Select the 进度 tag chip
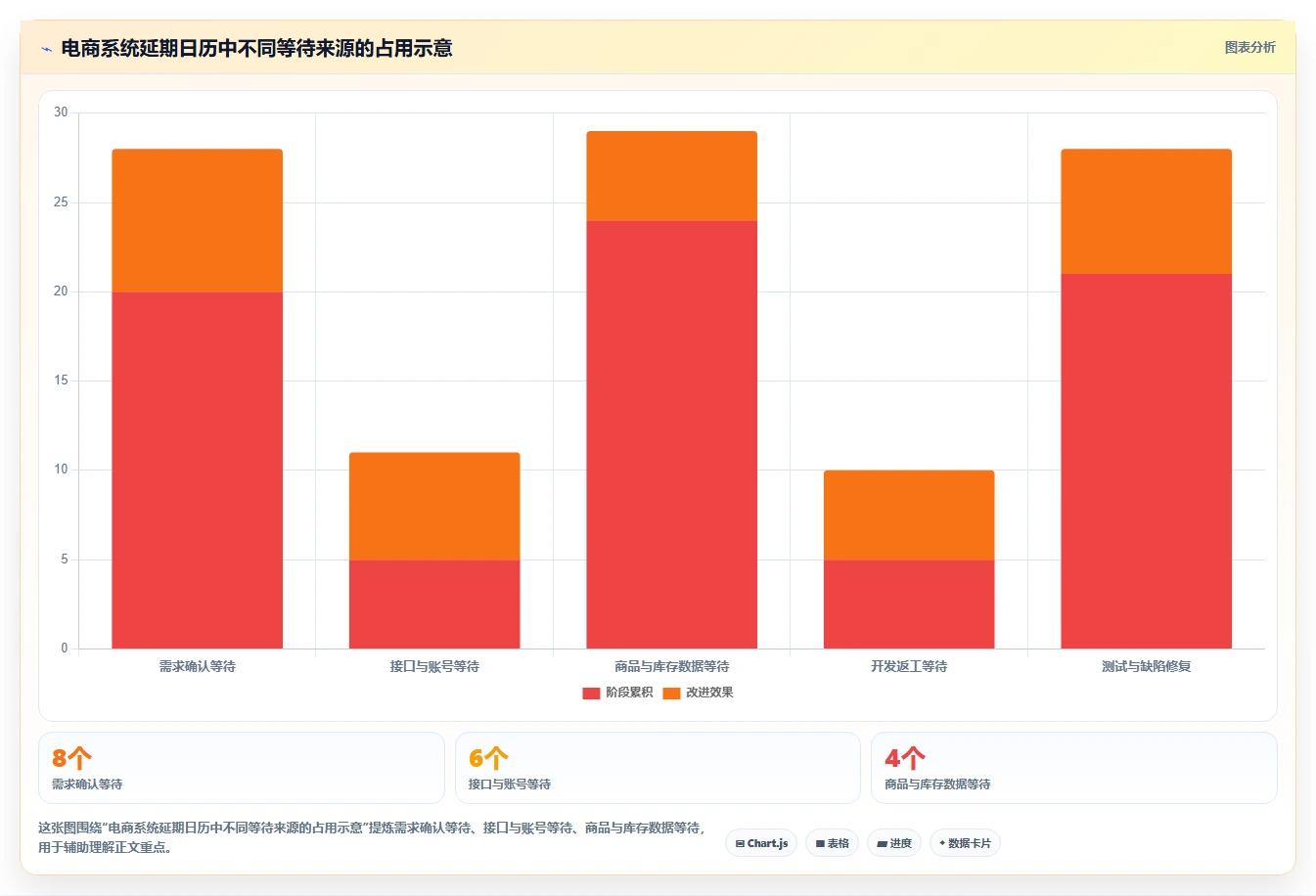The image size is (1316, 896). point(894,843)
